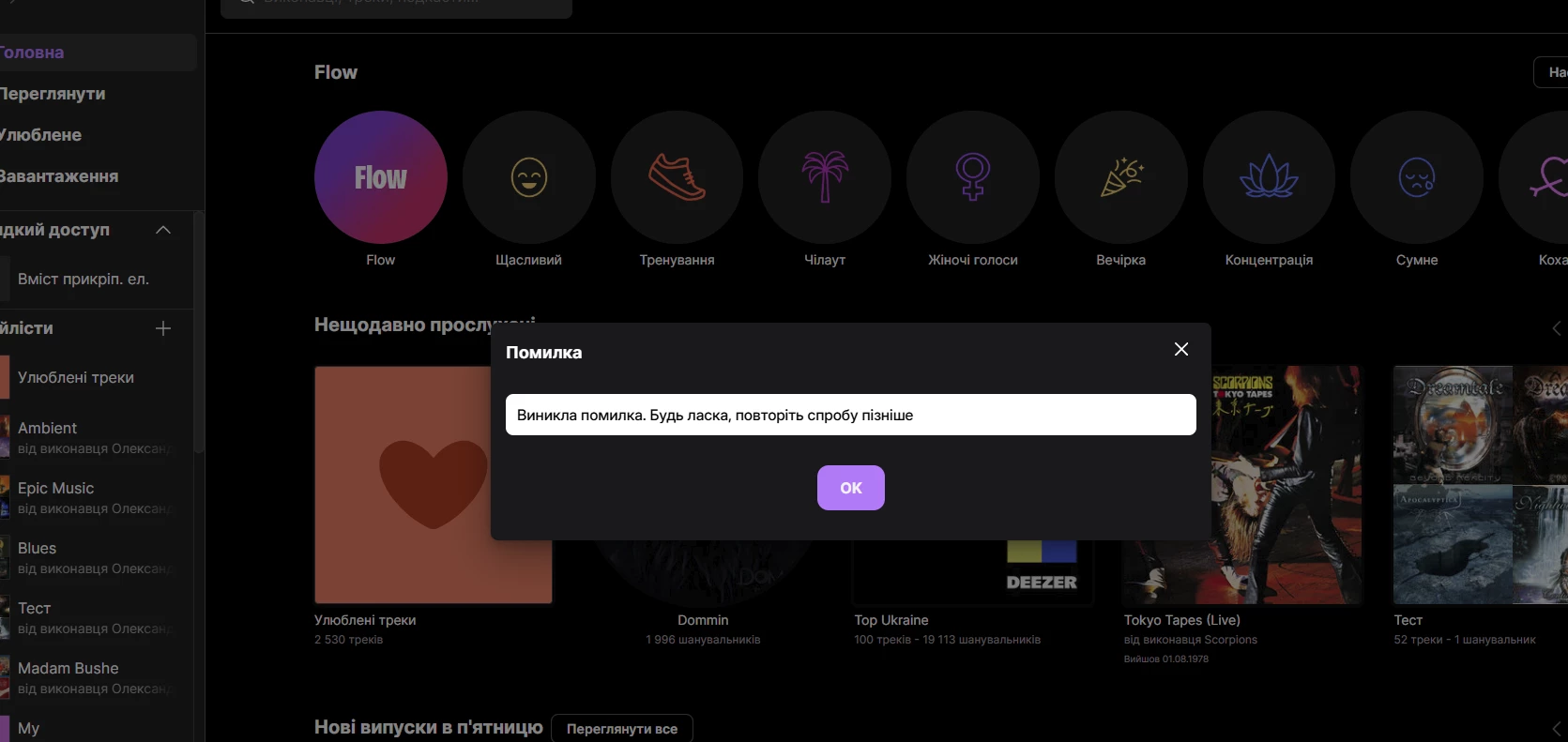Image resolution: width=1568 pixels, height=742 pixels.
Task: Click the Переглянути все button
Action: pyautogui.click(x=622, y=729)
